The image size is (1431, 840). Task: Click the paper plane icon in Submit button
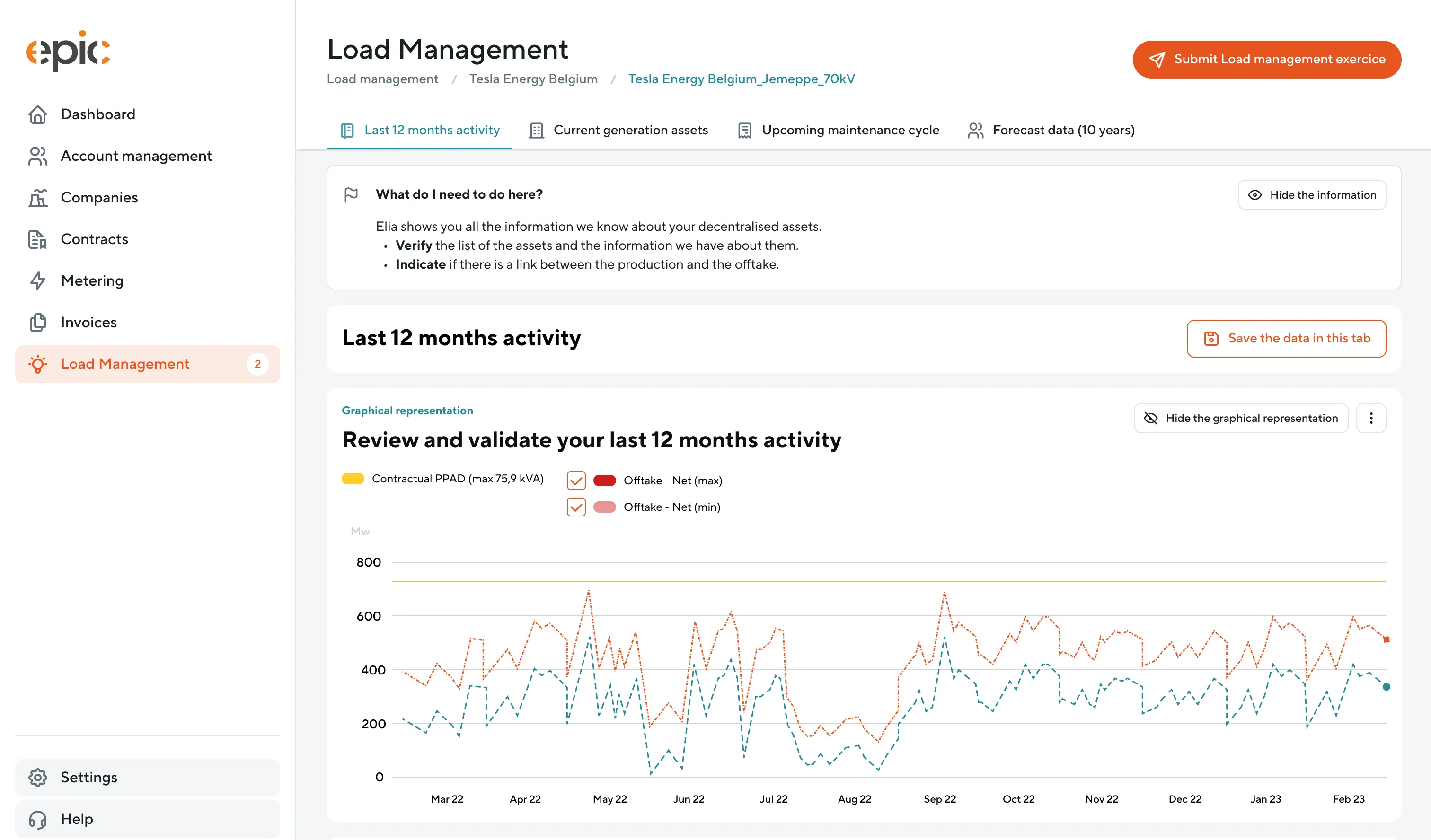(1157, 60)
